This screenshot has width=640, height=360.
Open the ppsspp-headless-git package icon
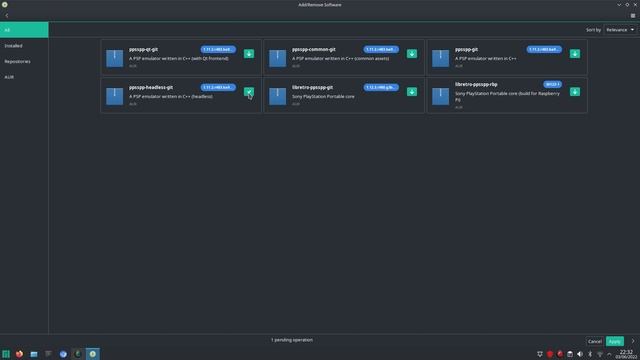(x=115, y=96)
